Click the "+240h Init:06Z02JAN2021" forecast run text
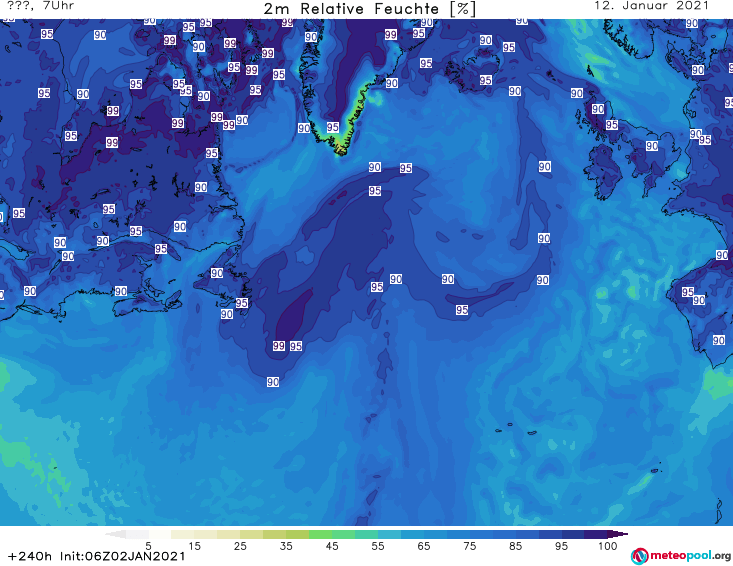Viewport: 733px width, 566px height. [97, 556]
